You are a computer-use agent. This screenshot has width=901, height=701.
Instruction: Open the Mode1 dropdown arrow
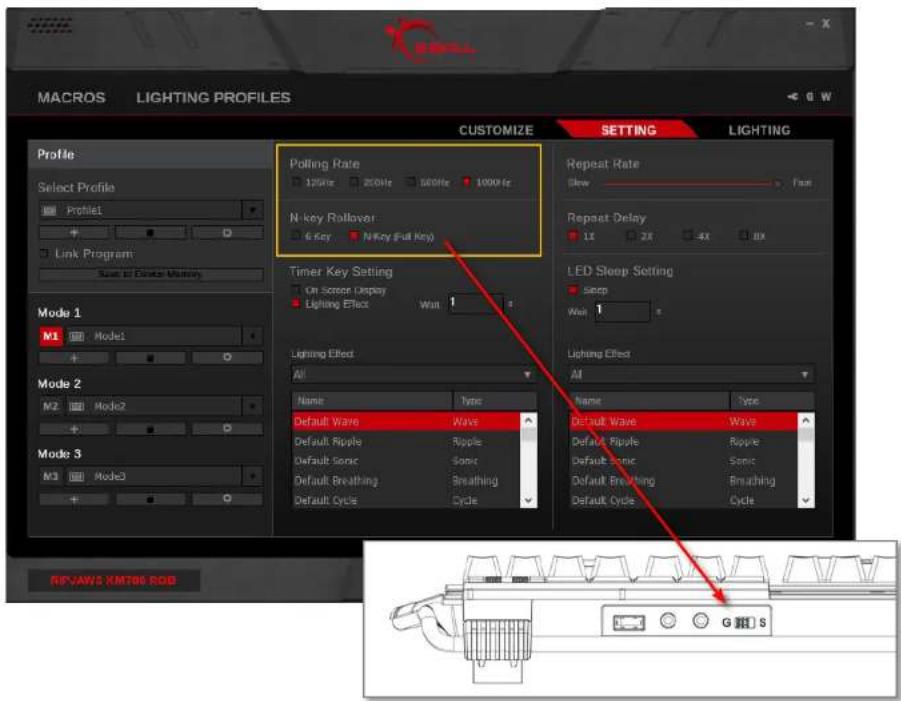click(252, 336)
